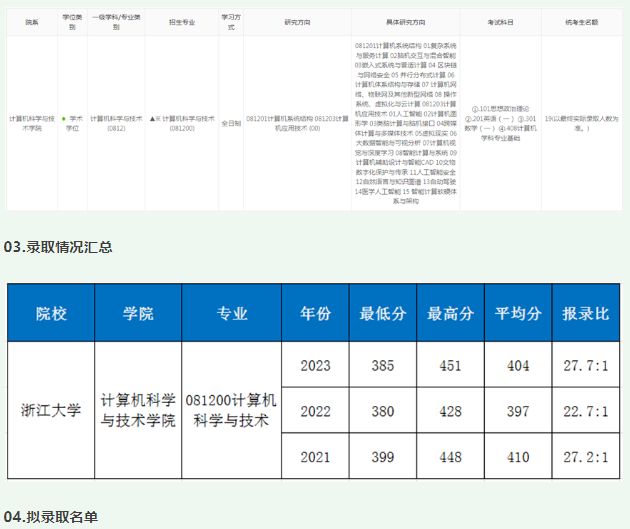This screenshot has height=529, width=630.
Task: Click average score '397' for 2022
Action: 518,411
